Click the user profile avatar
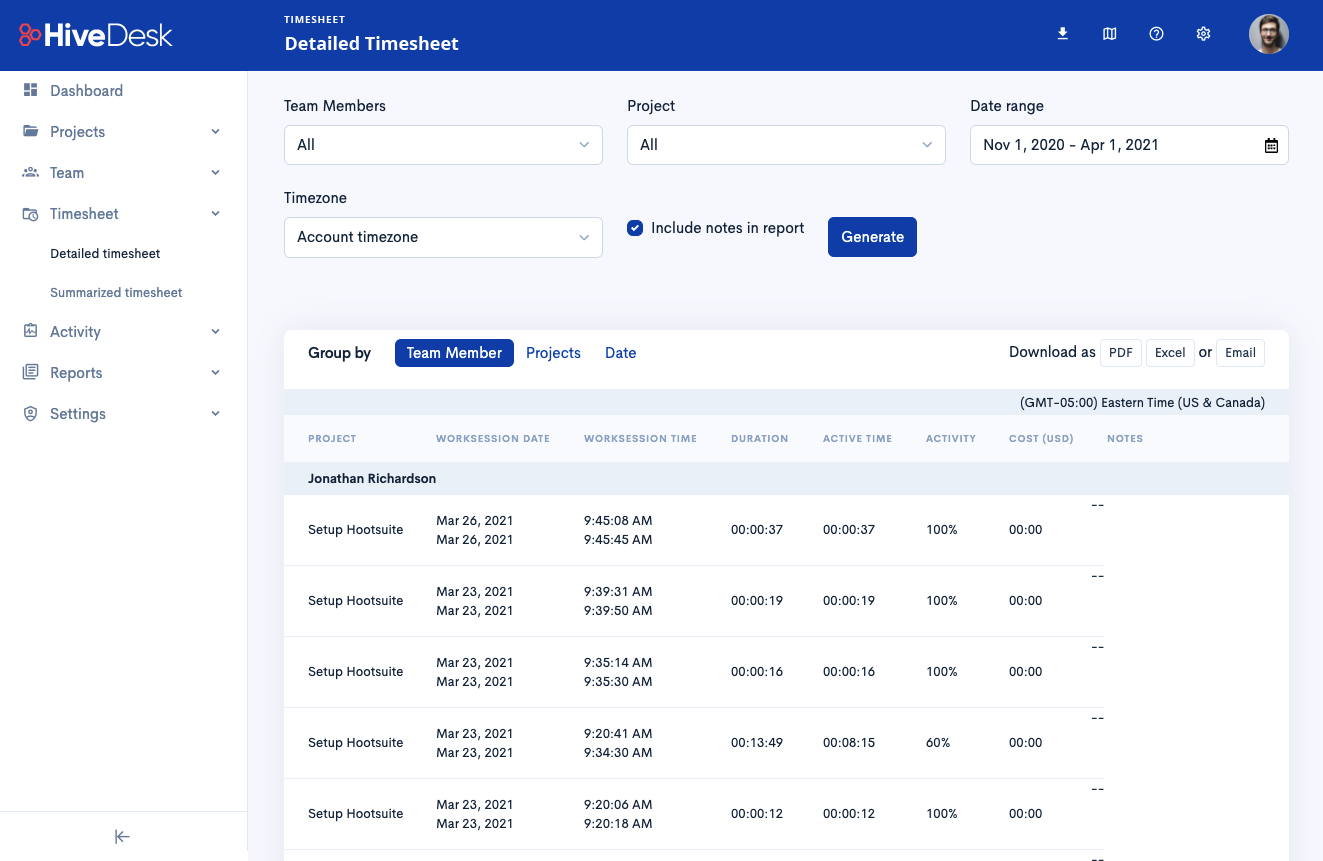 (1268, 34)
